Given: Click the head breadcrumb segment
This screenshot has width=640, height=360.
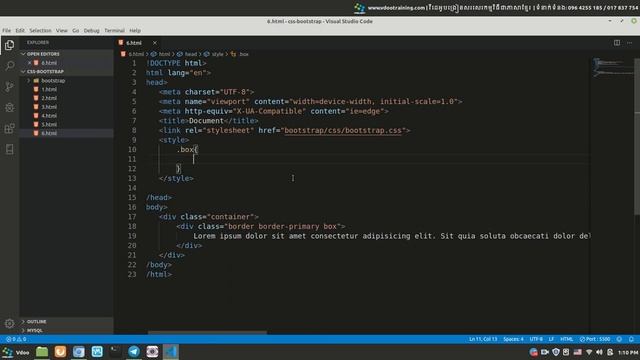Looking at the screenshot, I should [x=187, y=54].
